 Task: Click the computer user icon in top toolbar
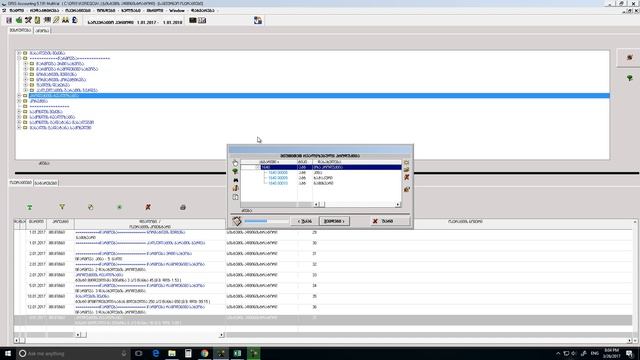click(258, 20)
